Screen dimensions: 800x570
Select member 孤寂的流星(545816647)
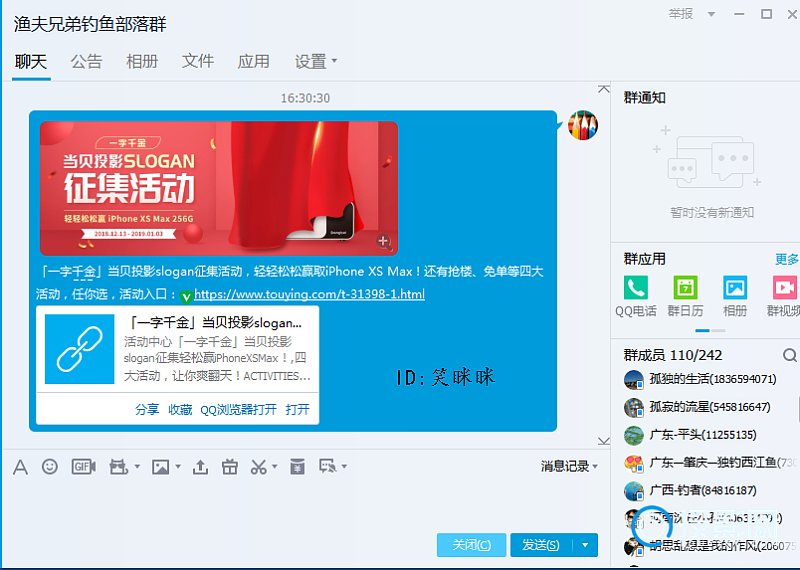tap(709, 407)
